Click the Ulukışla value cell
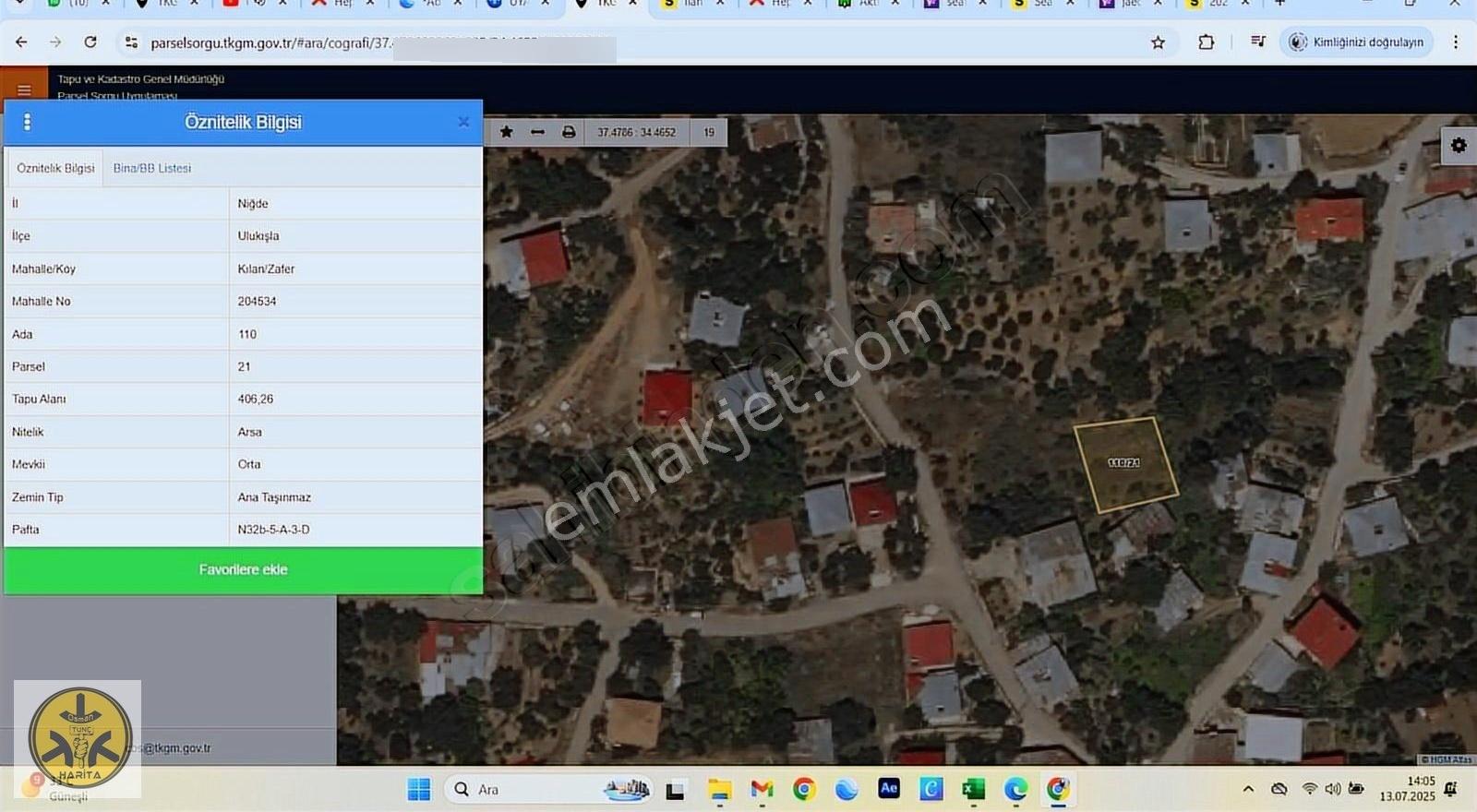Screen dimensions: 1477x812 coord(355,236)
